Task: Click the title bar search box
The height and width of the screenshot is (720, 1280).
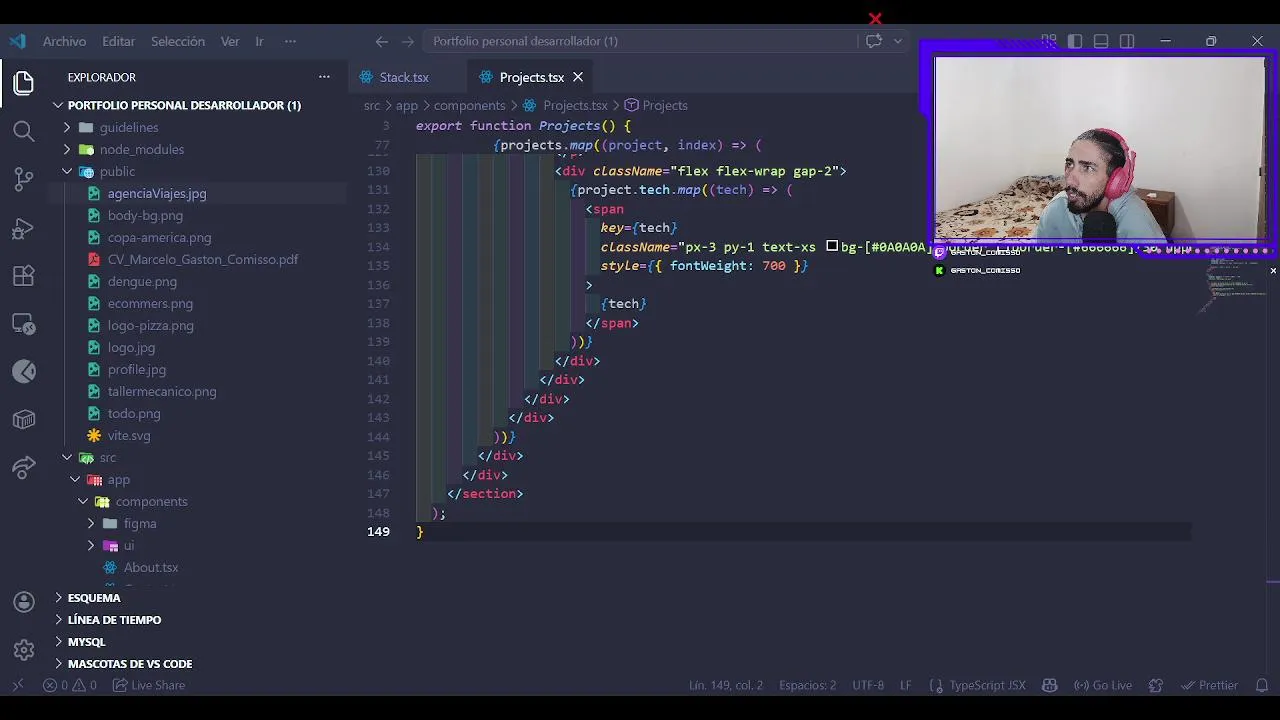Action: [640, 41]
